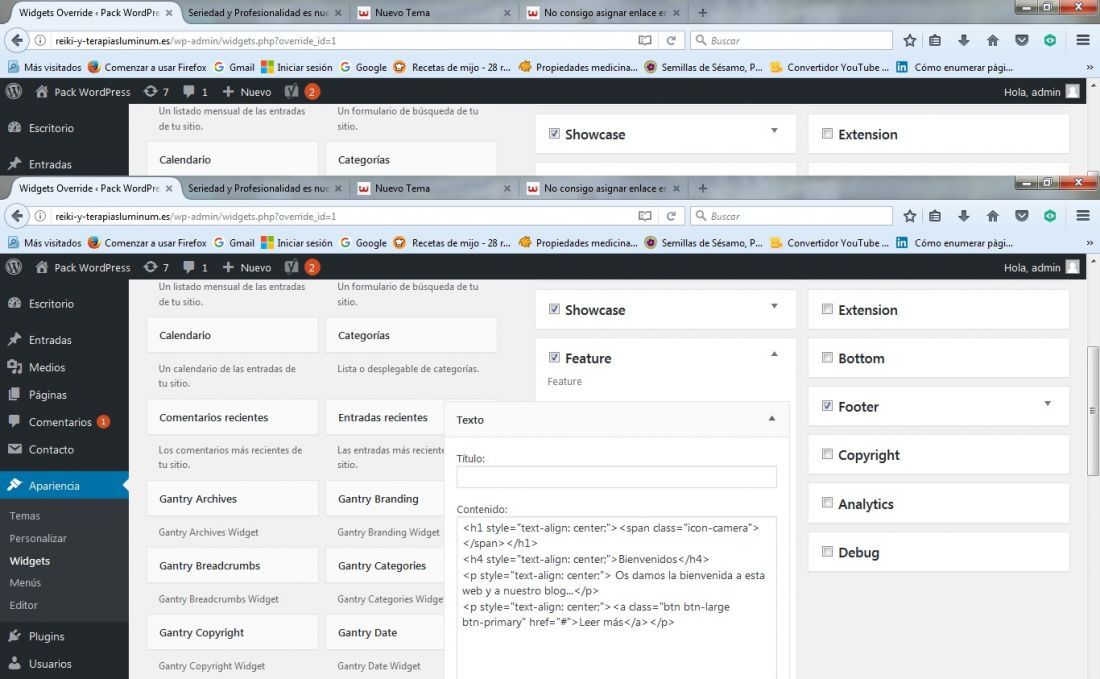This screenshot has width=1100, height=679.
Task: Open Editor under Apariencia
Action: (x=23, y=605)
